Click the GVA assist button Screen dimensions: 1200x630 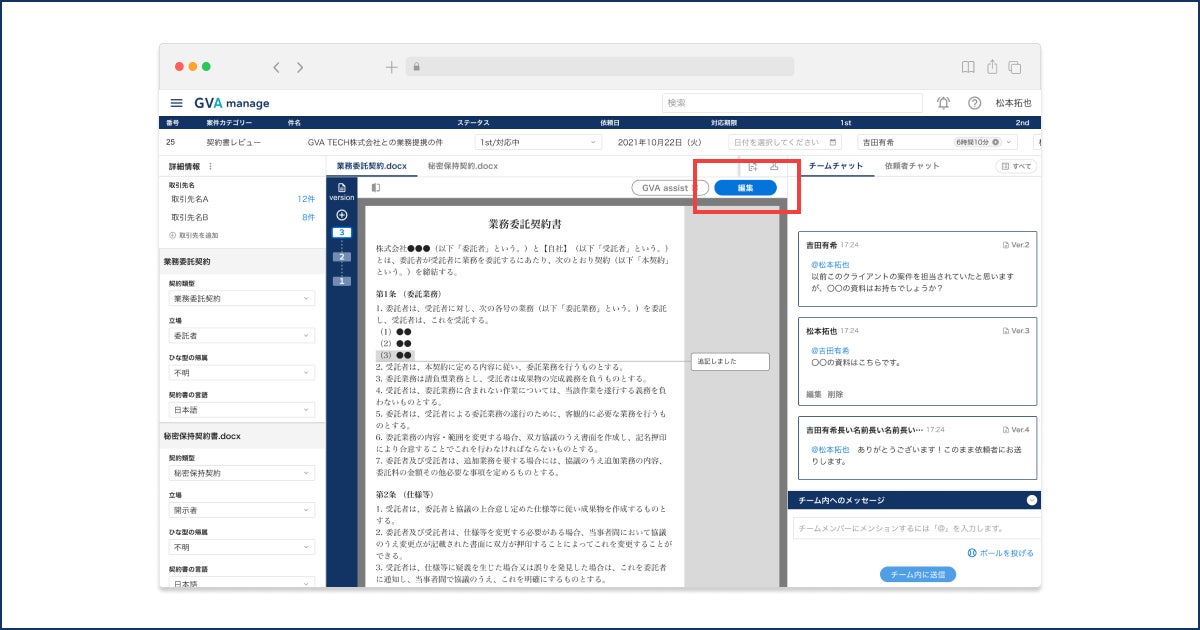(x=670, y=188)
